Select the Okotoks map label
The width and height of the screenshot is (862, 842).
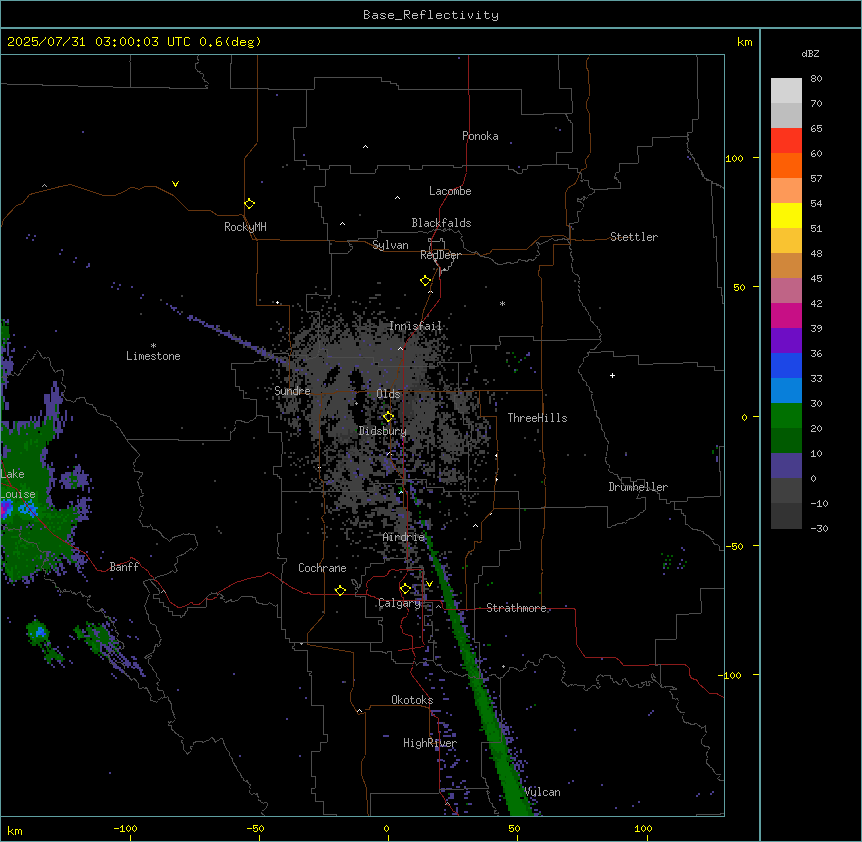pyautogui.click(x=412, y=700)
